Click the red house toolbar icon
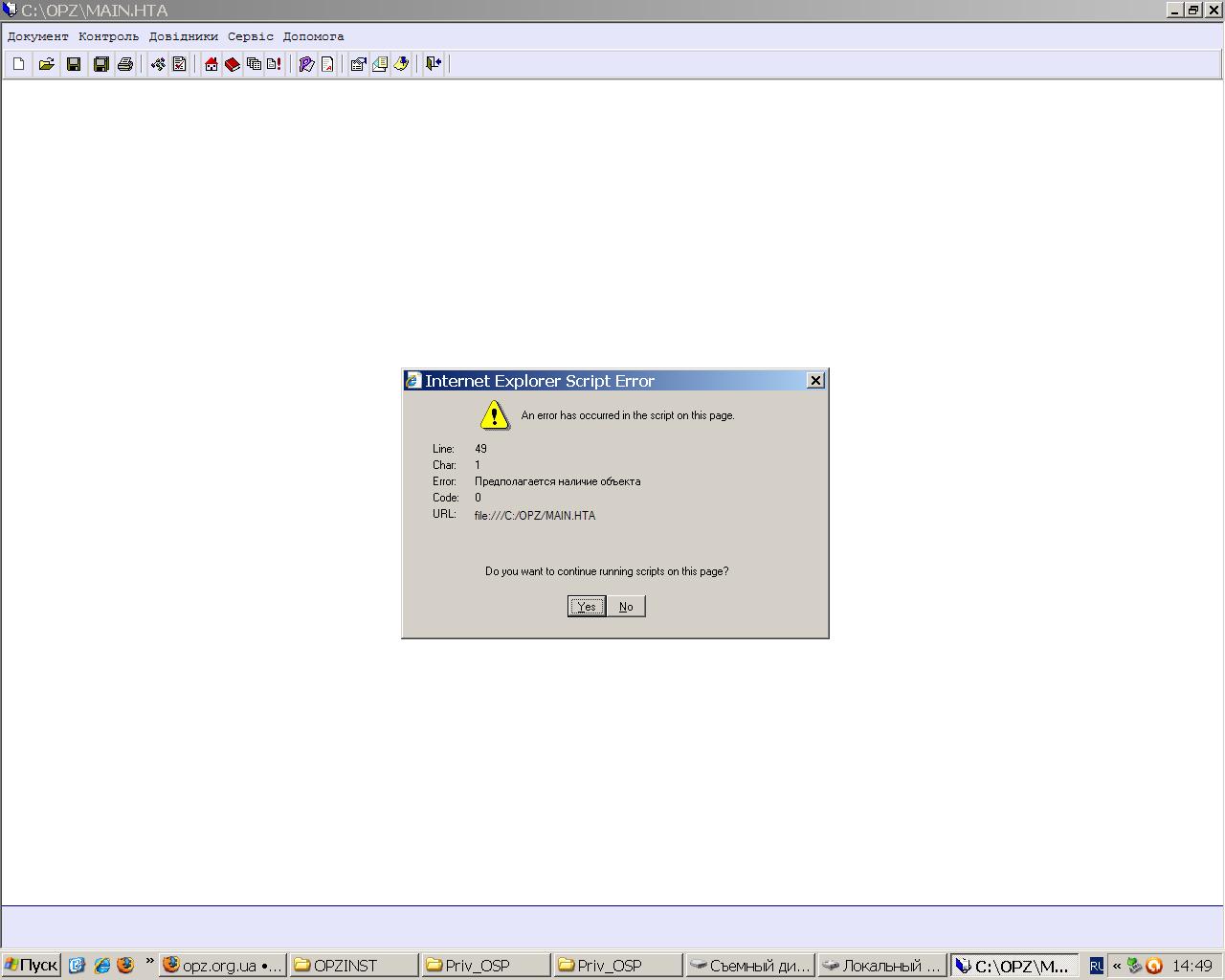1225x980 pixels. (x=212, y=64)
